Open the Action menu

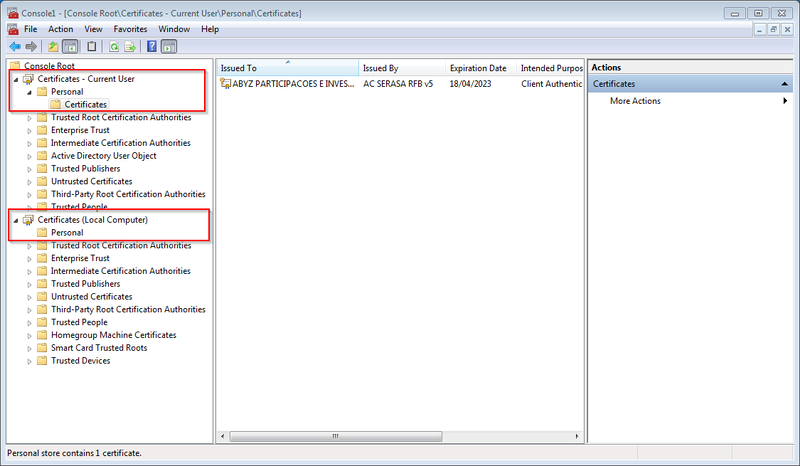click(61, 29)
